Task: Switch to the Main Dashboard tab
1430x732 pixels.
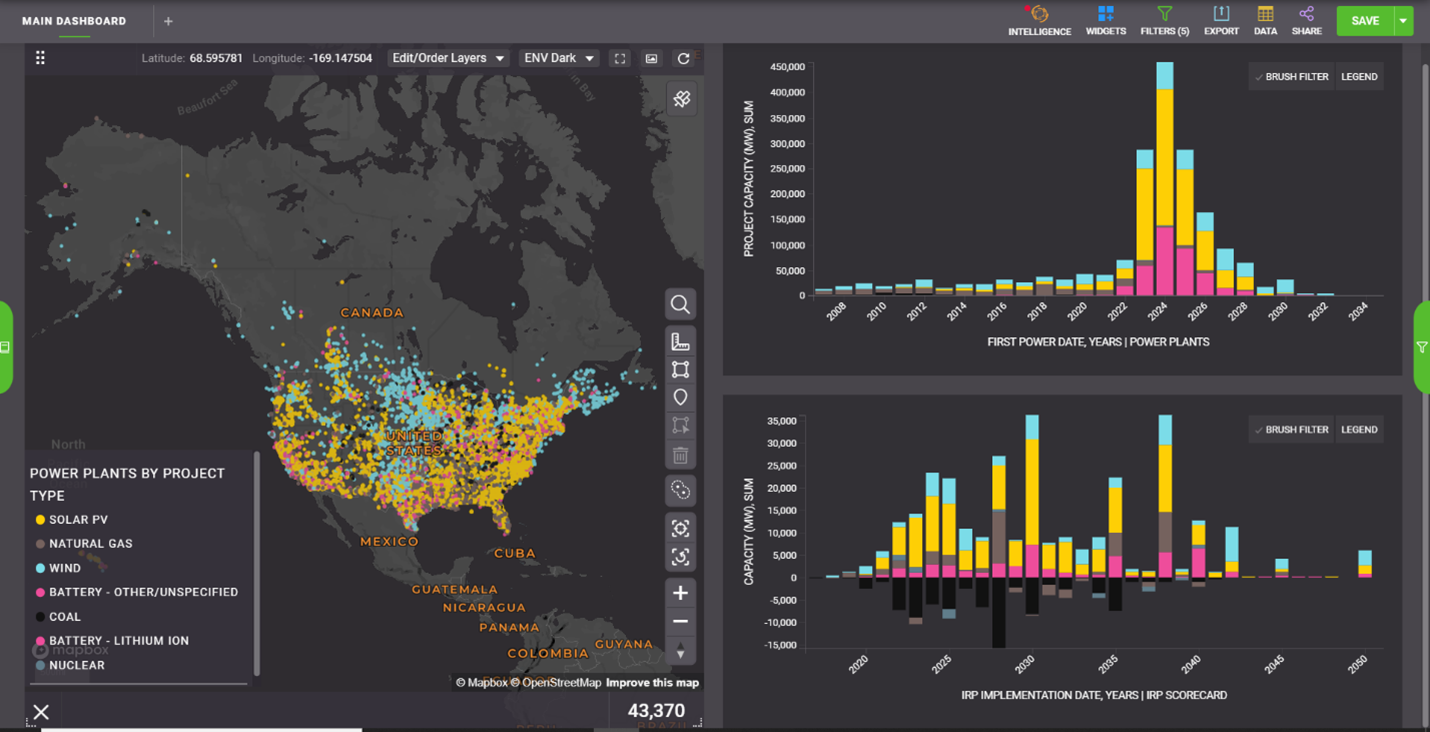Action: point(74,21)
